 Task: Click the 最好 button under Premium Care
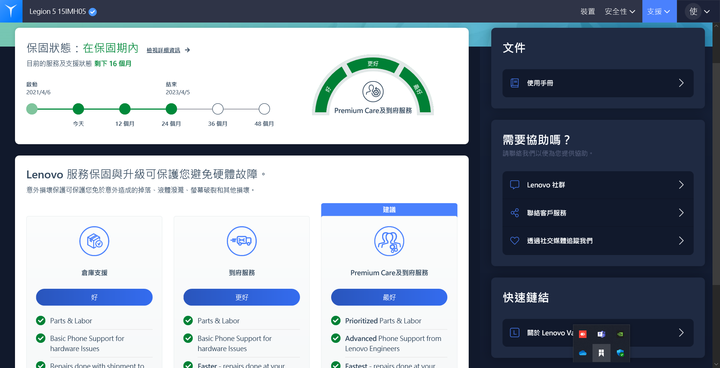[389, 297]
